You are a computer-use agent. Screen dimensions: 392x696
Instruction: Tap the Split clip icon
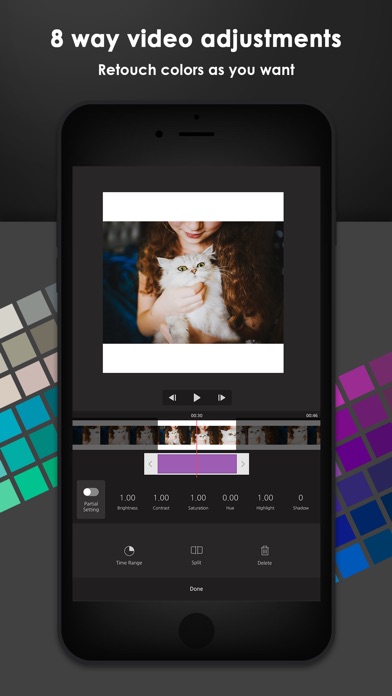[x=196, y=550]
